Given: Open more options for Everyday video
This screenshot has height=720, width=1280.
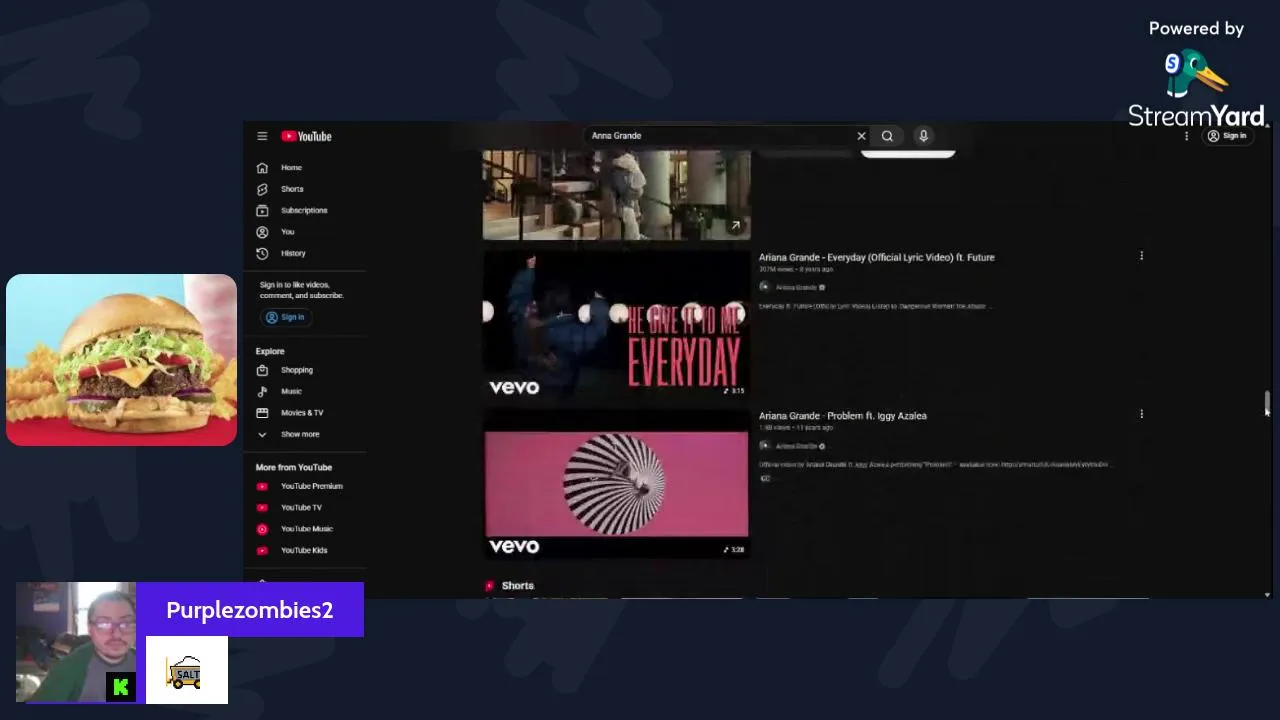Looking at the screenshot, I should tap(1141, 256).
